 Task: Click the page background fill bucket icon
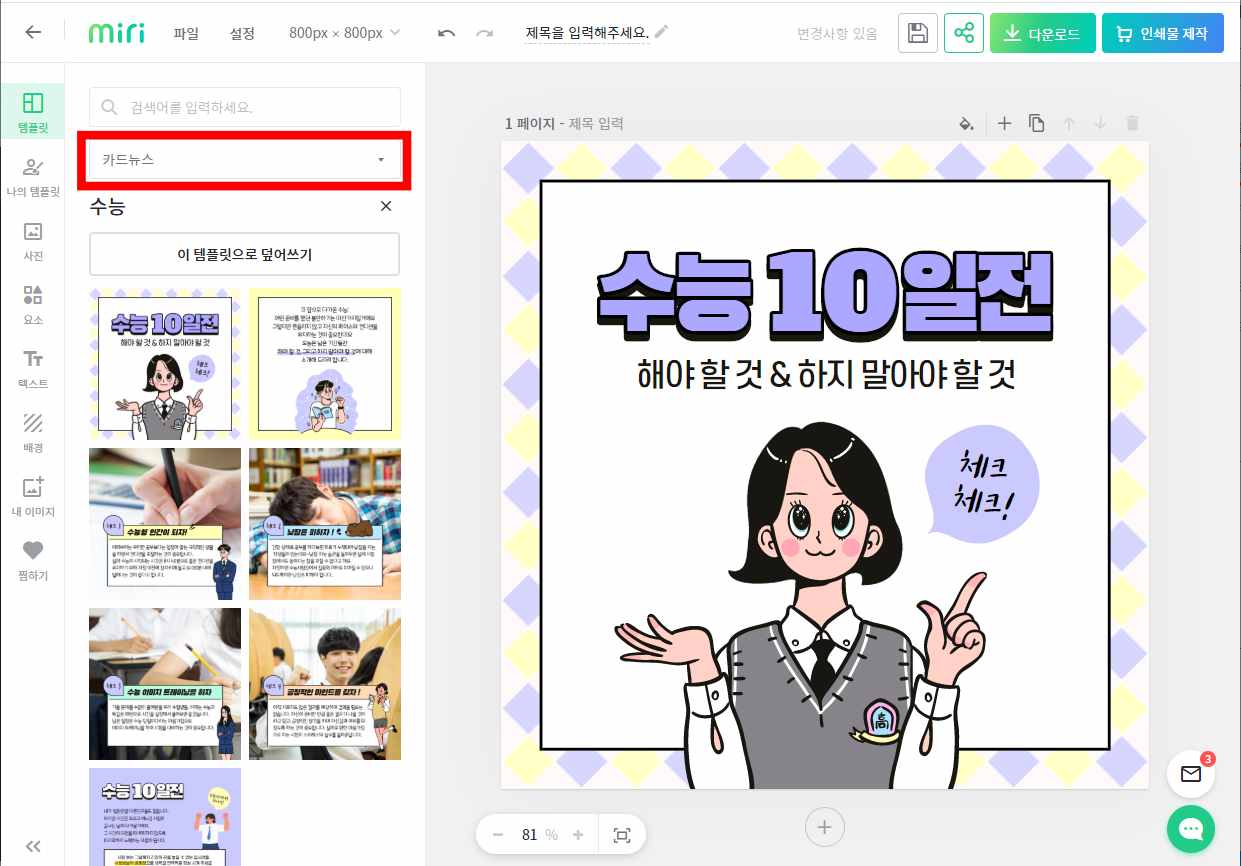[x=966, y=123]
